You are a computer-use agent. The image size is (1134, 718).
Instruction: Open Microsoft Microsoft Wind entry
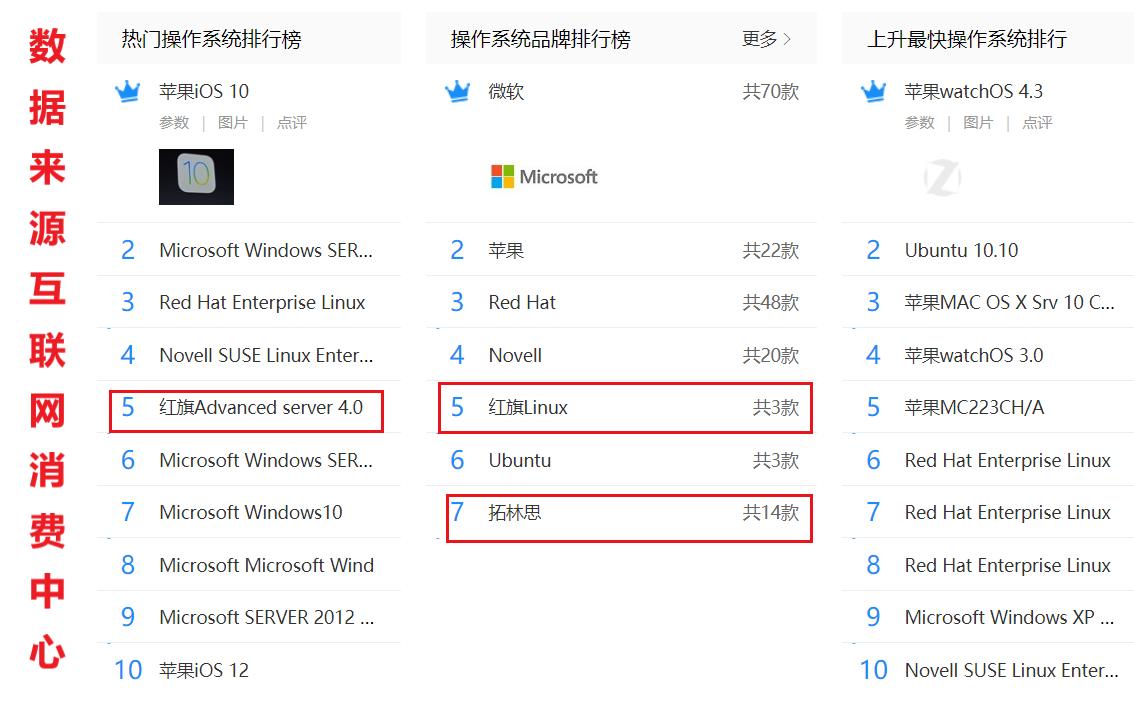click(267, 565)
